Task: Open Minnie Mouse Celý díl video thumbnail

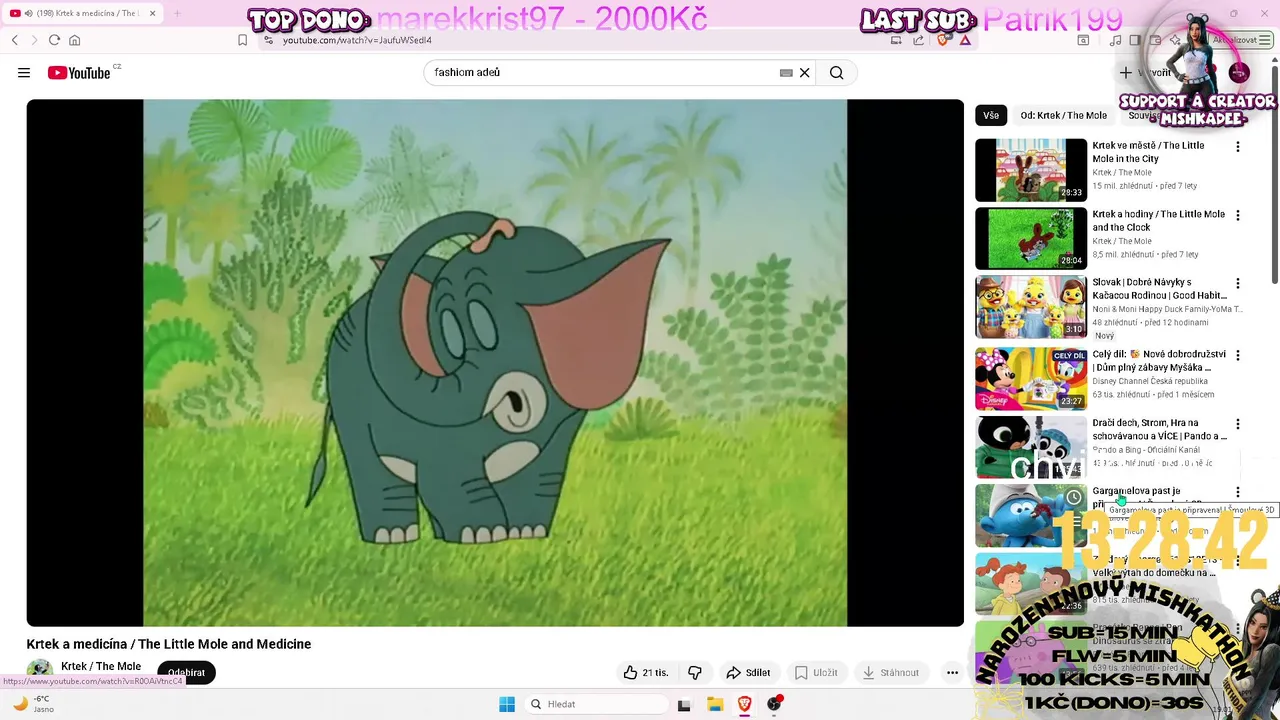Action: [x=1031, y=379]
